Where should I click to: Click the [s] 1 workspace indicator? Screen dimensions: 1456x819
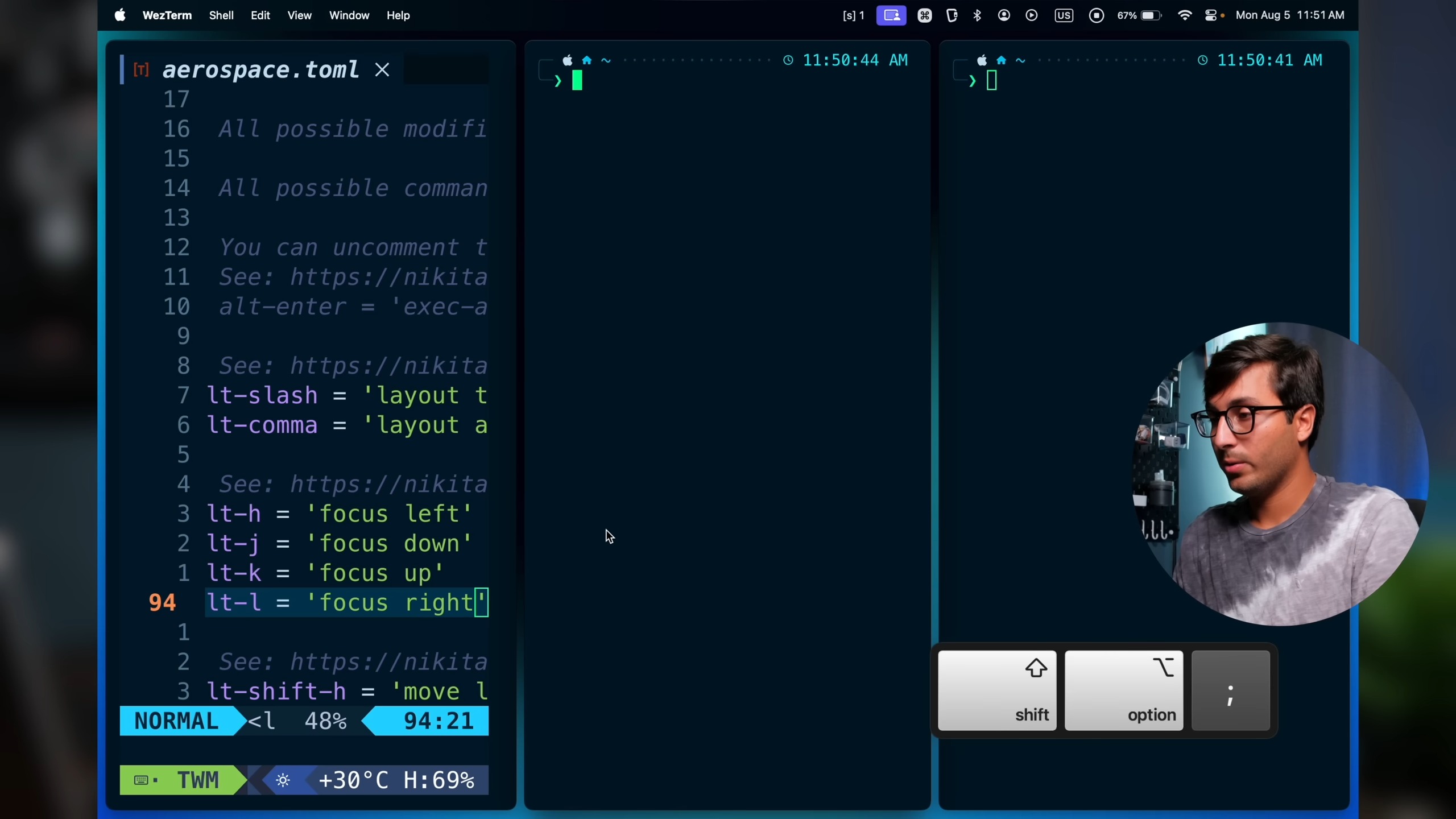click(x=853, y=15)
